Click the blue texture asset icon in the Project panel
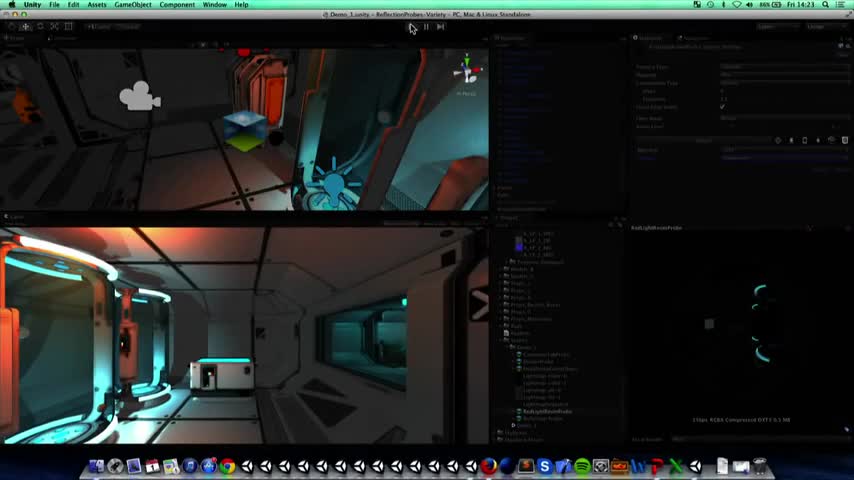Screen dimensions: 854x480 pos(519,247)
